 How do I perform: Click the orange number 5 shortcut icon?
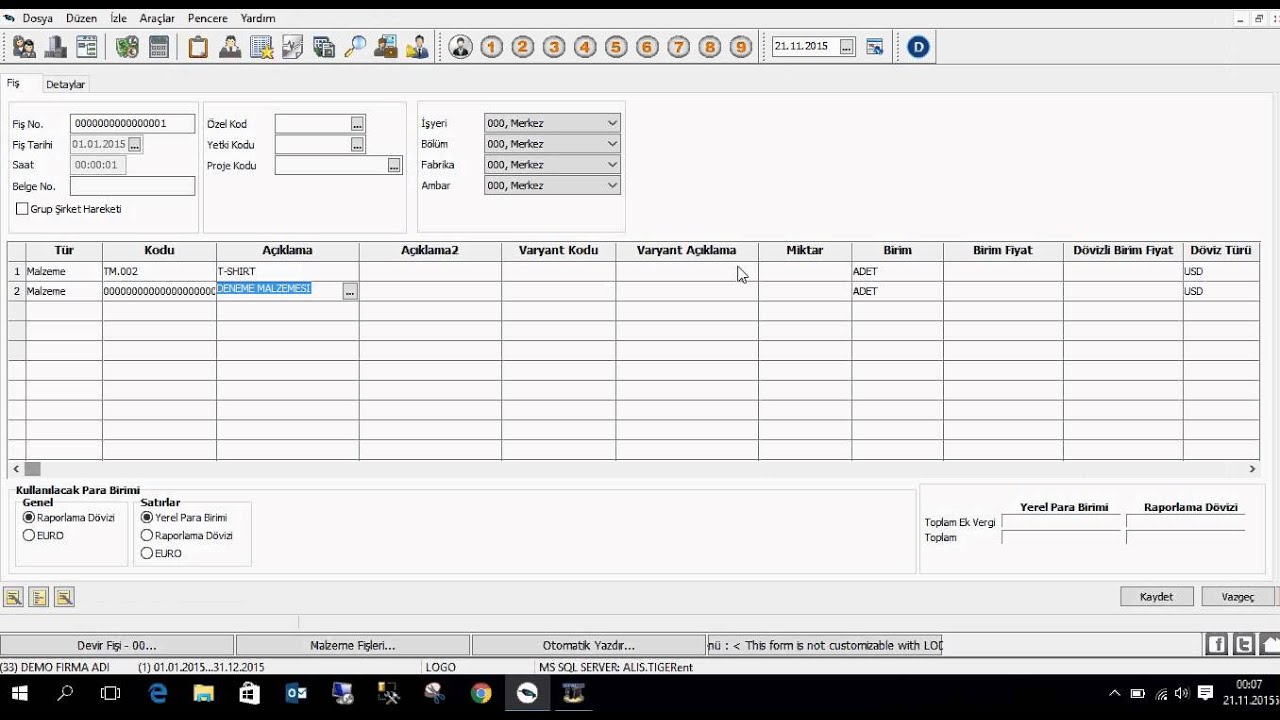point(616,47)
